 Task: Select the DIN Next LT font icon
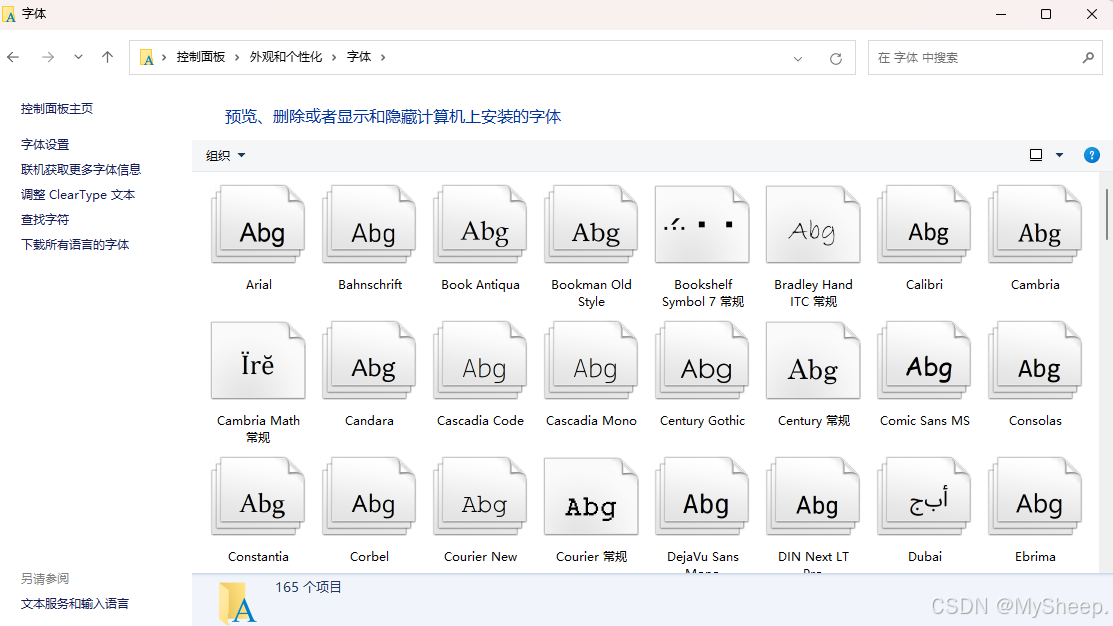[x=813, y=497]
